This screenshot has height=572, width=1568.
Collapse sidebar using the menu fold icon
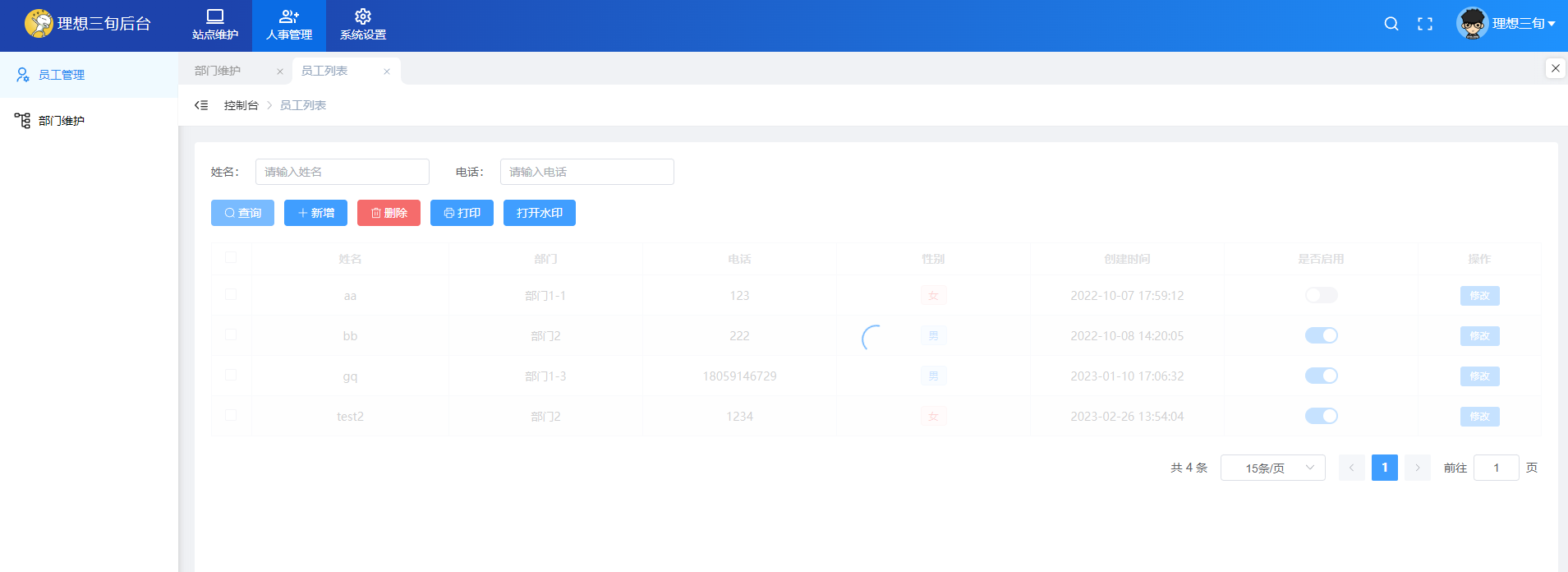click(x=201, y=105)
